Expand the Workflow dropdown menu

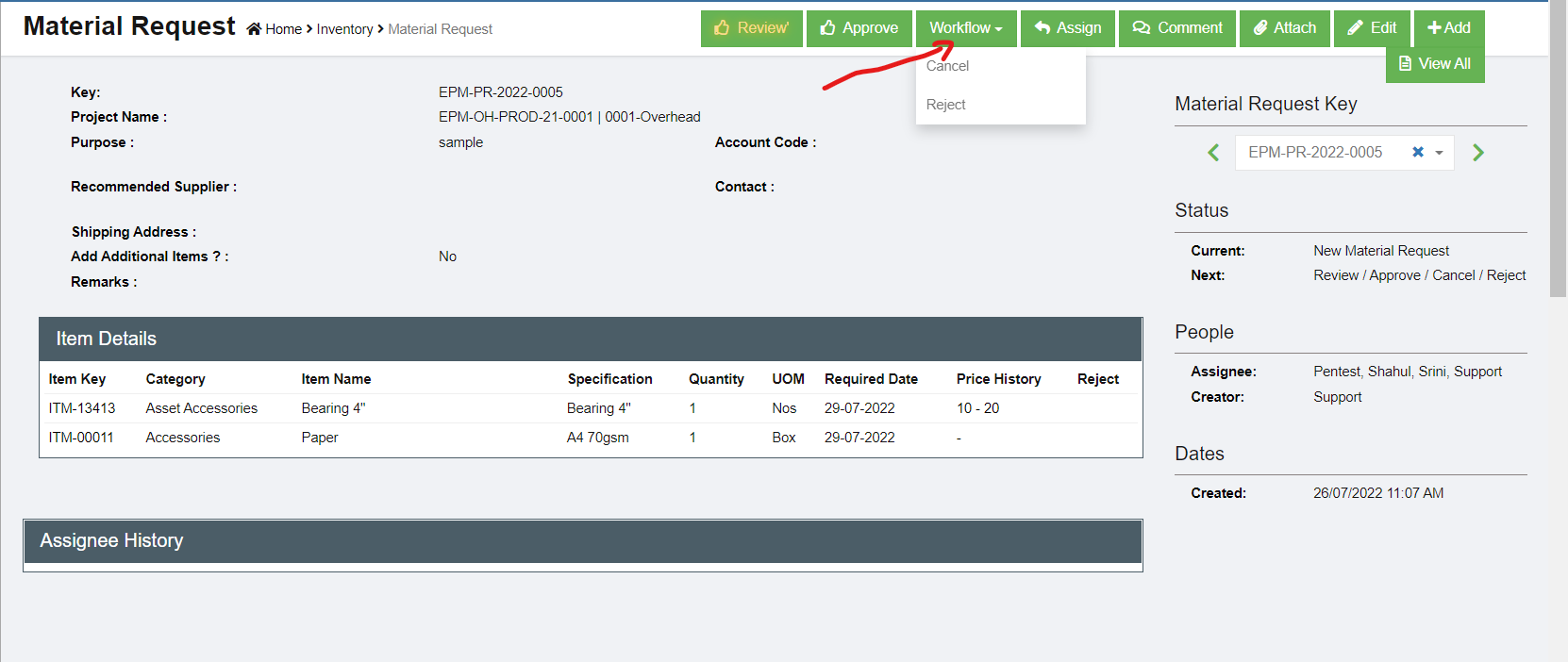click(x=965, y=28)
